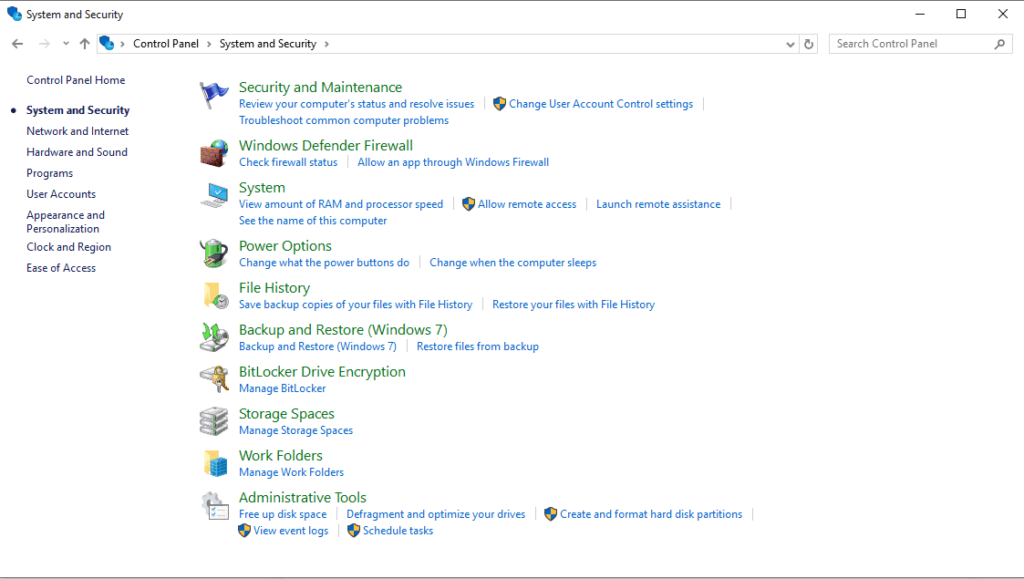Click the Forward arrow navigation button
This screenshot has width=1024, height=579.
coord(44,44)
